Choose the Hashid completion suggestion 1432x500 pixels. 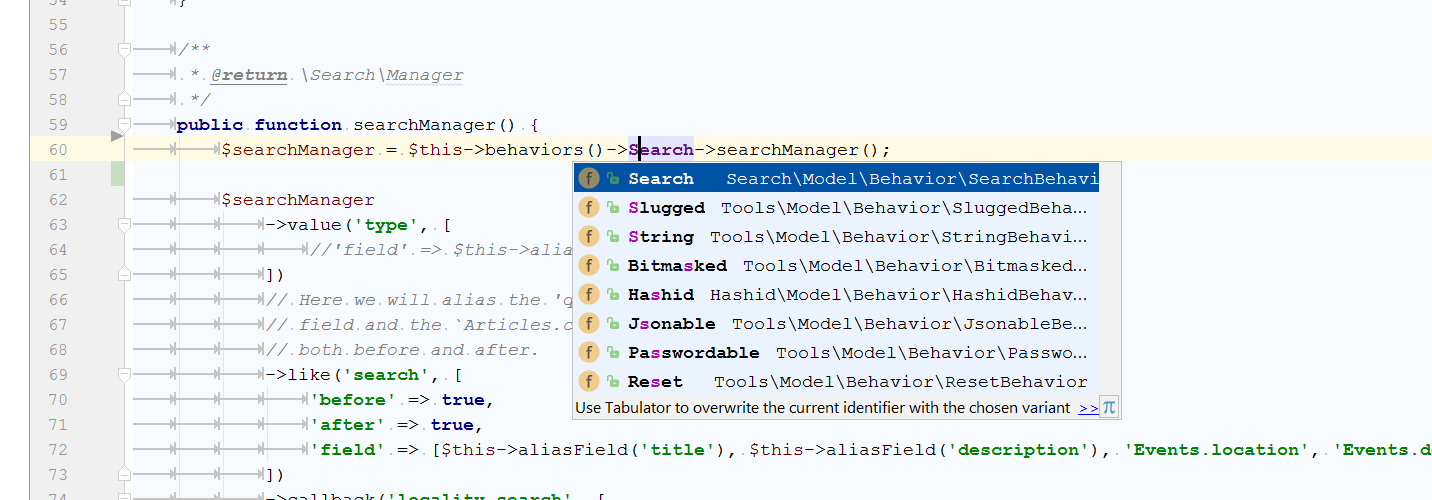[836, 295]
